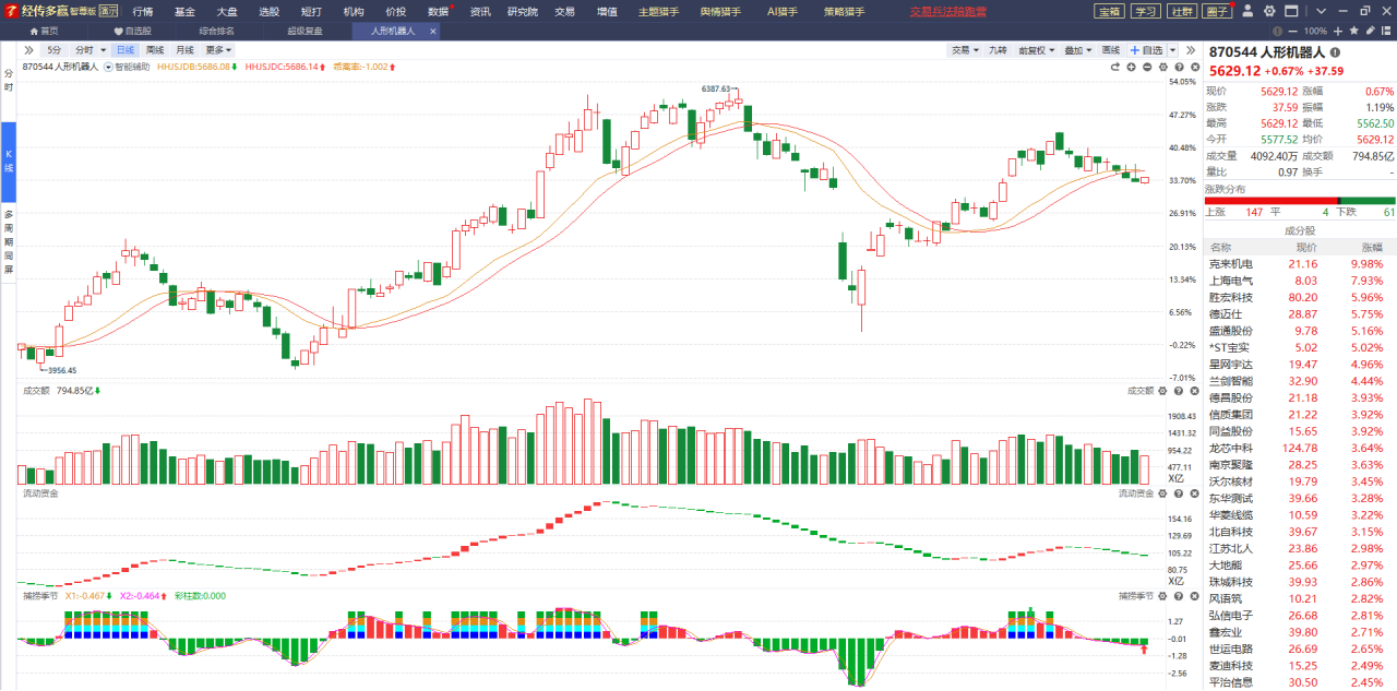
Task: Open the 选股 menu
Action: coord(269,12)
